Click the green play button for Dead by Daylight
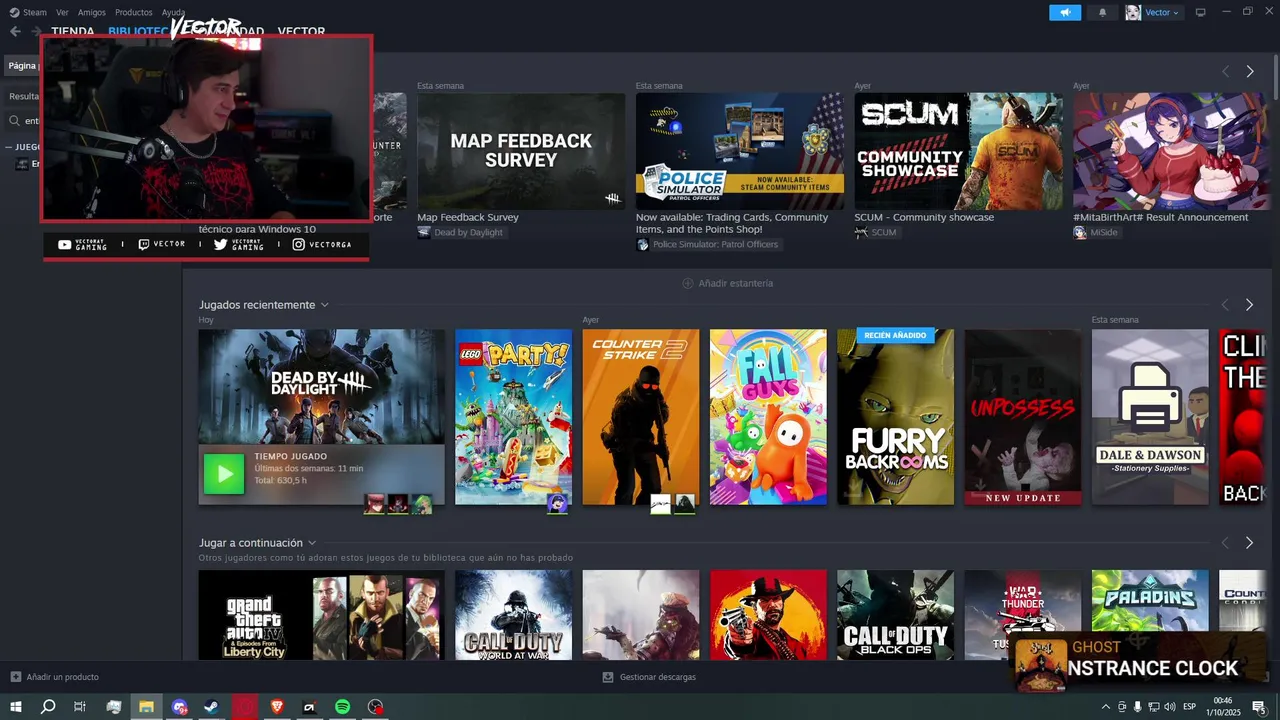 click(224, 474)
